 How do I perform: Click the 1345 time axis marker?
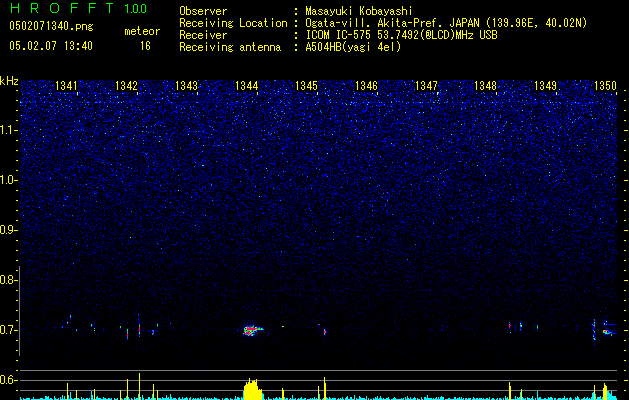306,85
